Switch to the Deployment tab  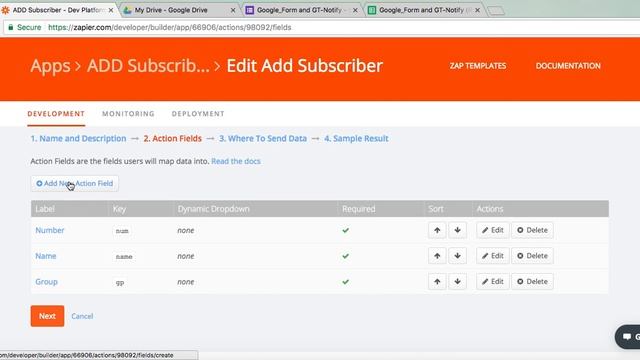(x=198, y=114)
